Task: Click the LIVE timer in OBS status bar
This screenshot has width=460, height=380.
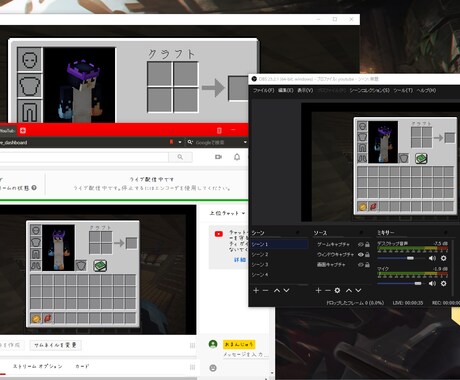Action: 408,303
